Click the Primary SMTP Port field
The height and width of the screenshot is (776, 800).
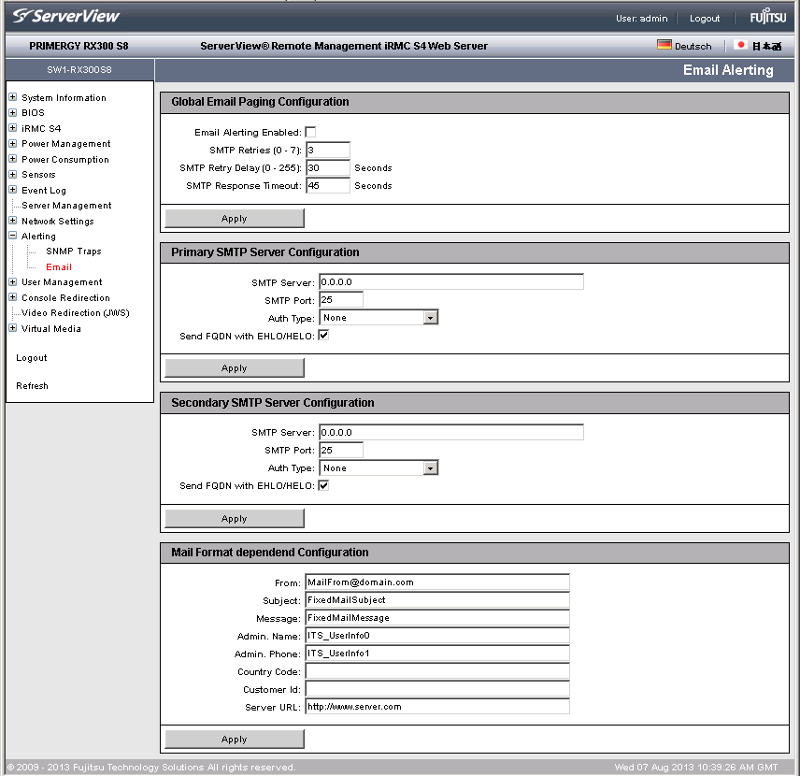pyautogui.click(x=341, y=299)
